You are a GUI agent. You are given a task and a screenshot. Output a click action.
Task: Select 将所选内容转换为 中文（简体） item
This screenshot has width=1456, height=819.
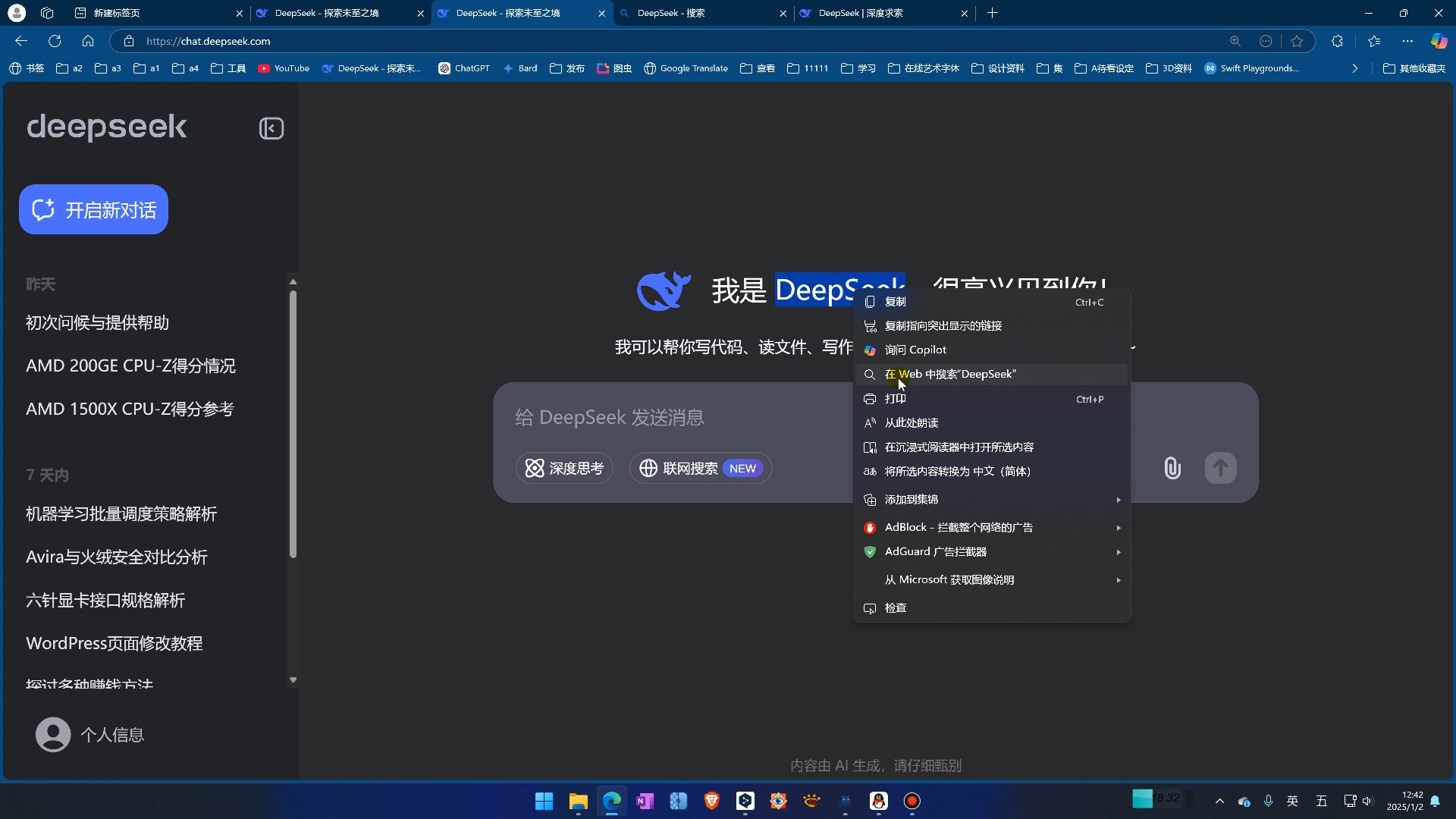(x=992, y=472)
